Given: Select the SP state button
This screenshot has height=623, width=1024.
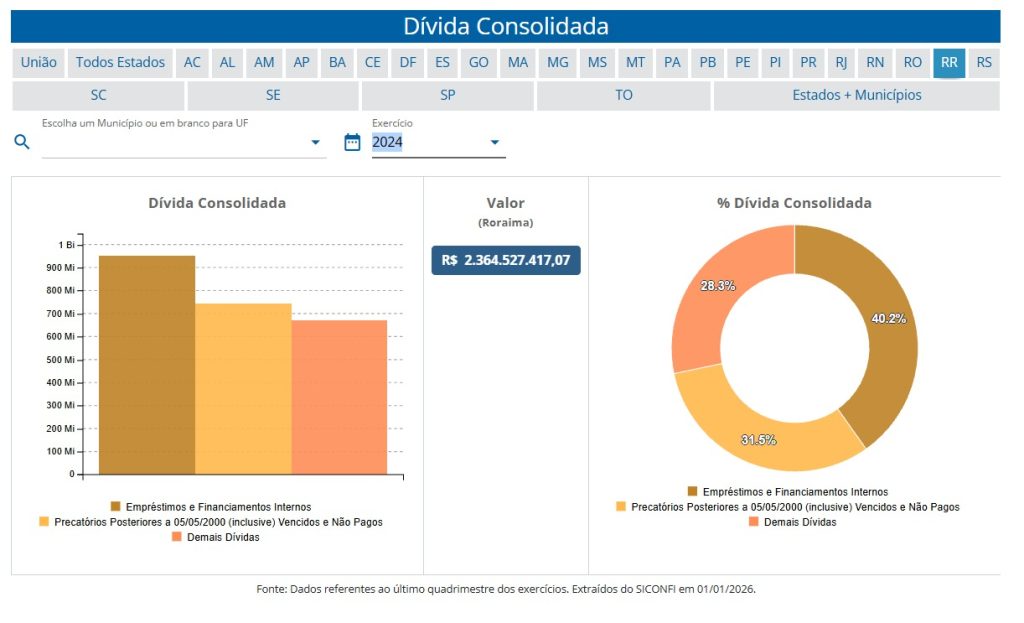Looking at the screenshot, I should click(448, 95).
